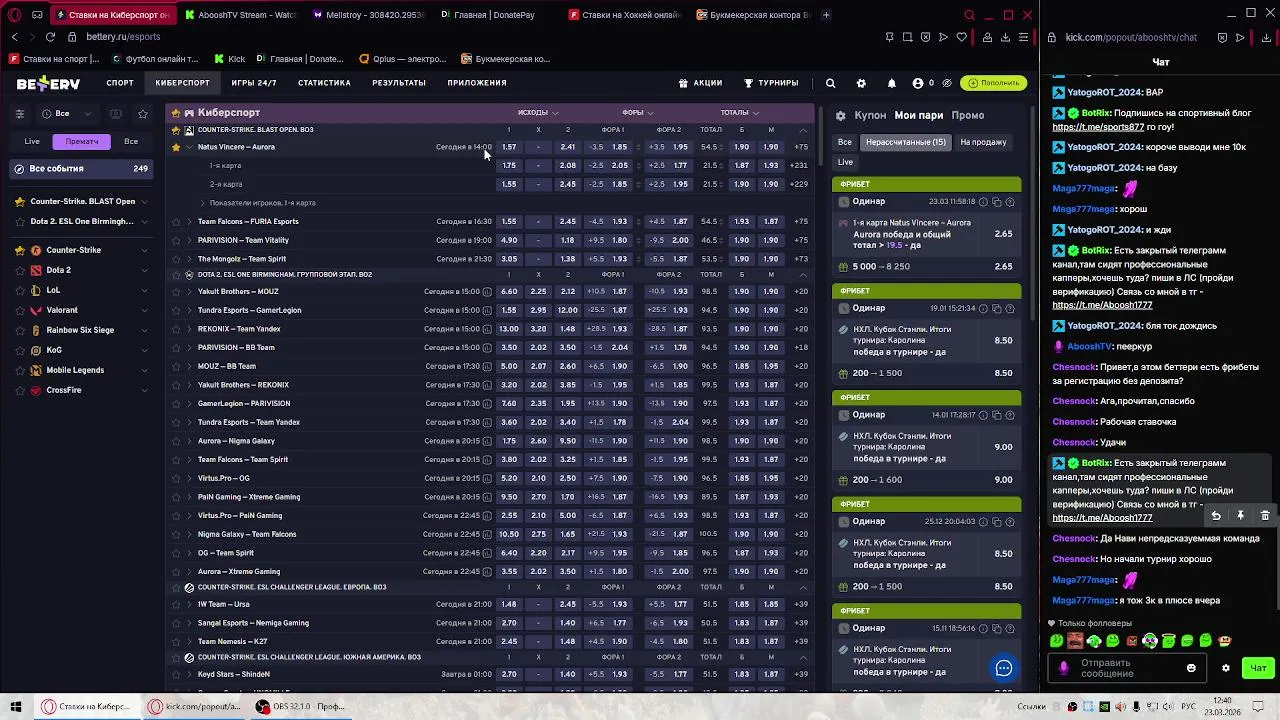Click the Пополнить deposit button
The width and height of the screenshot is (1280, 720).
click(993, 83)
